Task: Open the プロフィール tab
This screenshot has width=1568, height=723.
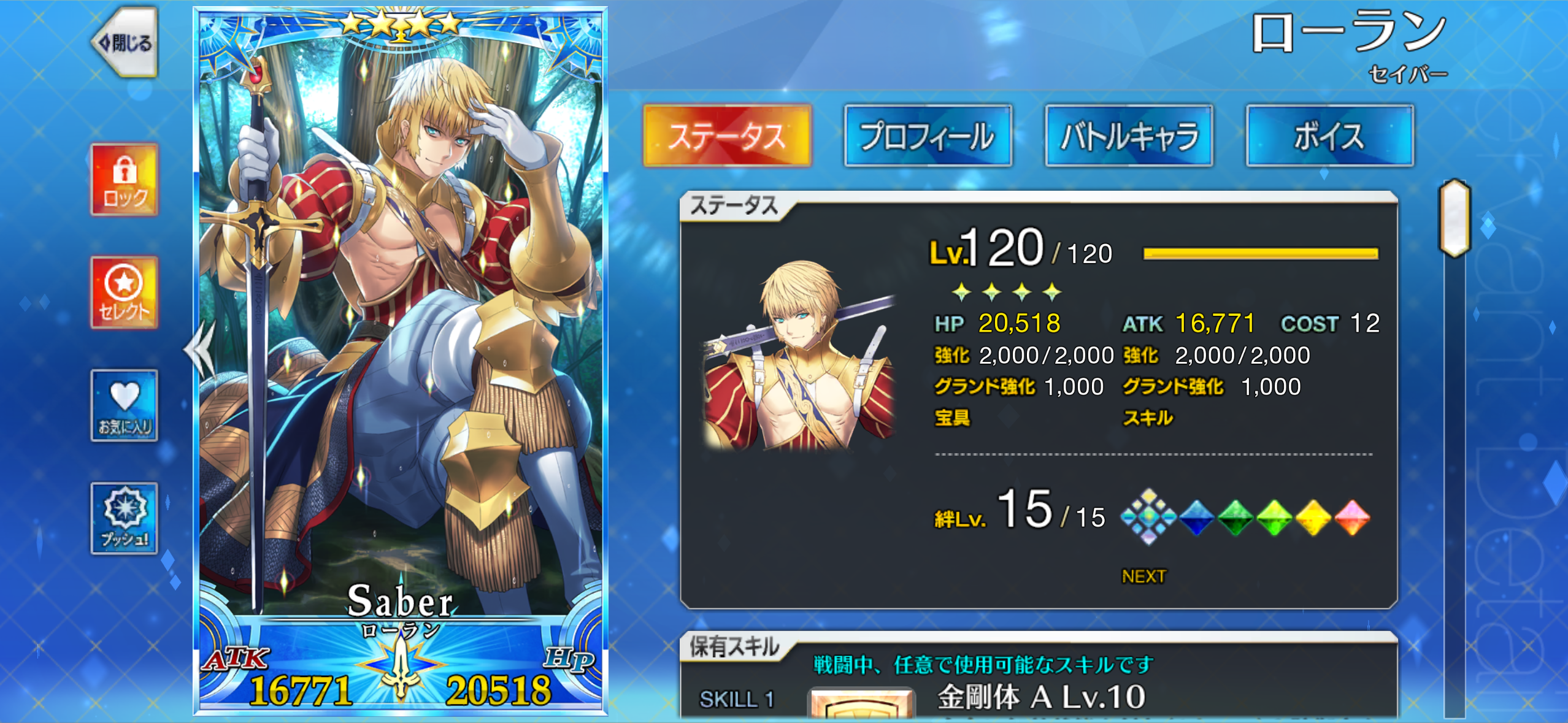Action: [x=928, y=136]
